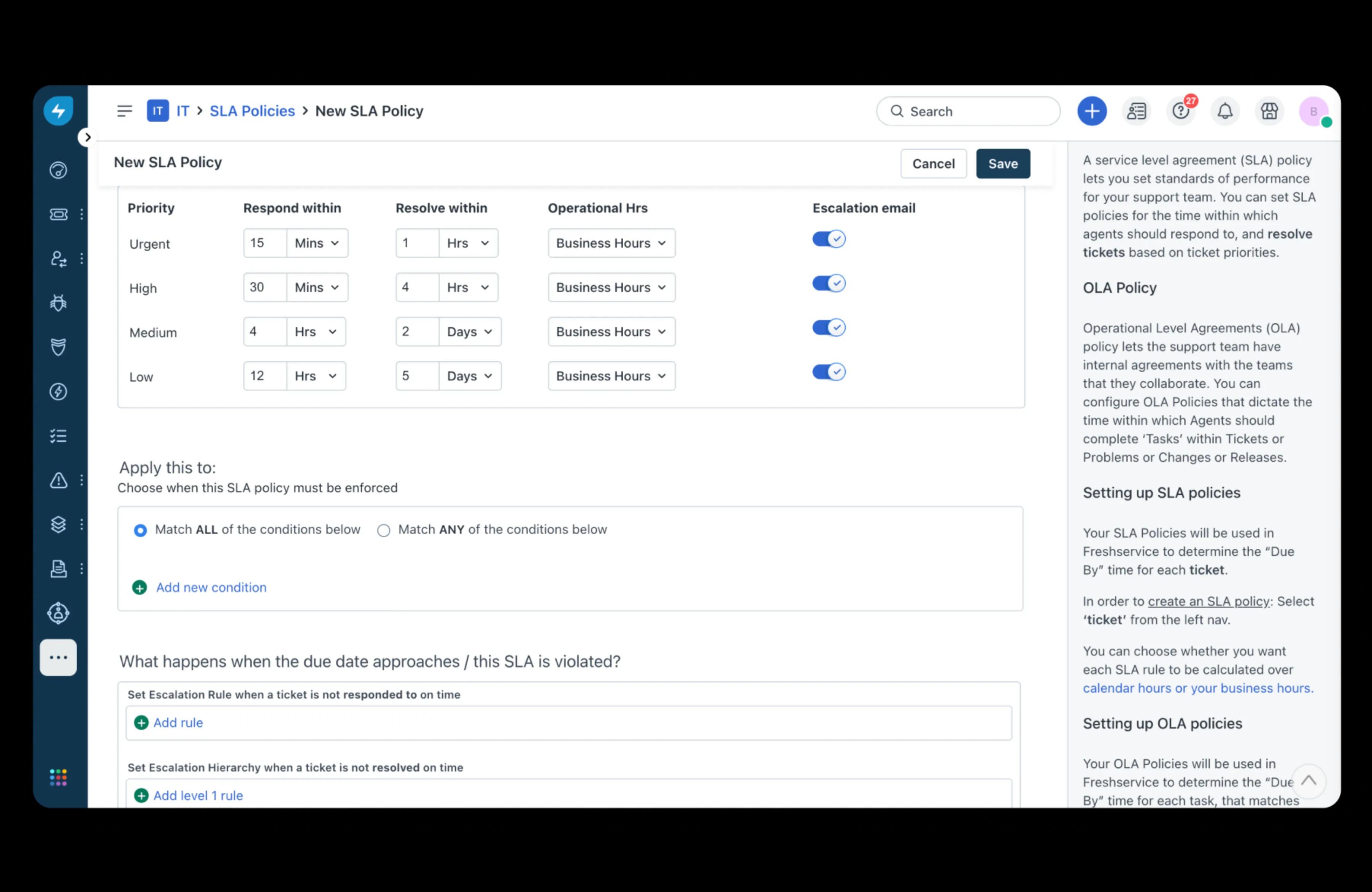Viewport: 1372px width, 892px height.
Task: Select Match ALL of the conditions radio
Action: point(140,530)
